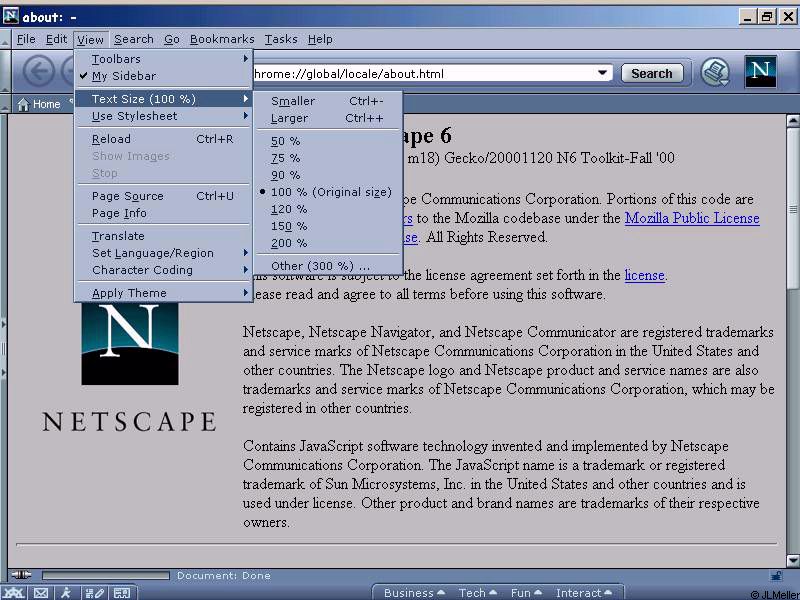Set text size to 200 %
This screenshot has width=800, height=600.
point(329,243)
